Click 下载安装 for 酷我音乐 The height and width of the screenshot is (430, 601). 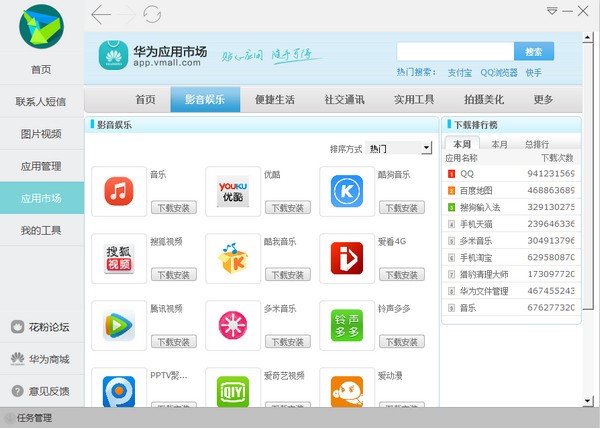click(x=287, y=275)
